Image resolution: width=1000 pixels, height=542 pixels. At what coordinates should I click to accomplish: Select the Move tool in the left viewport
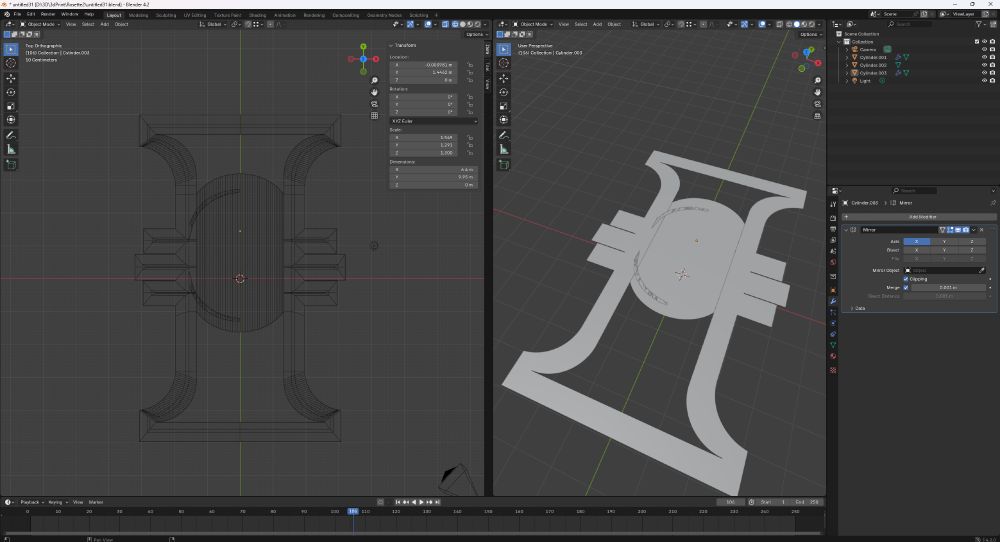click(x=11, y=78)
